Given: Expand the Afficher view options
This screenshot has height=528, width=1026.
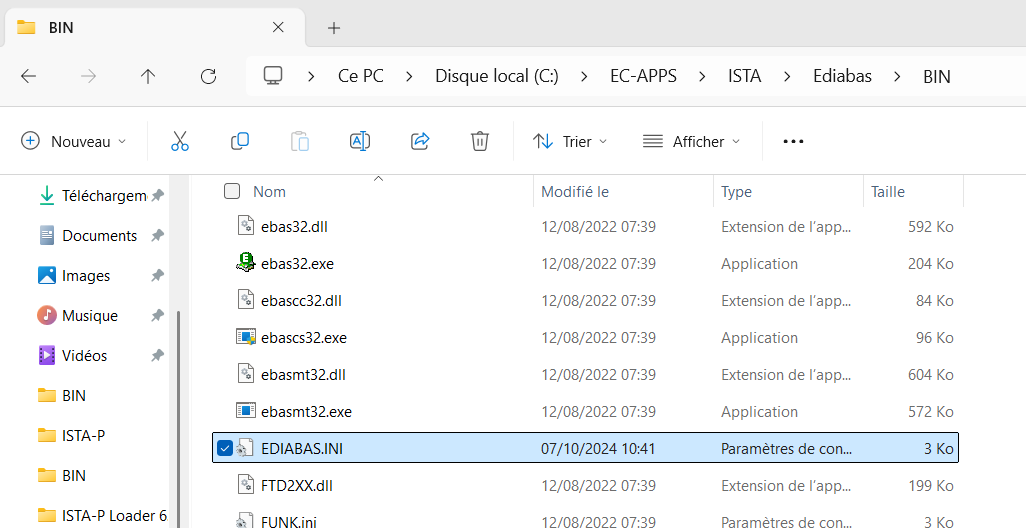Looking at the screenshot, I should coord(692,141).
